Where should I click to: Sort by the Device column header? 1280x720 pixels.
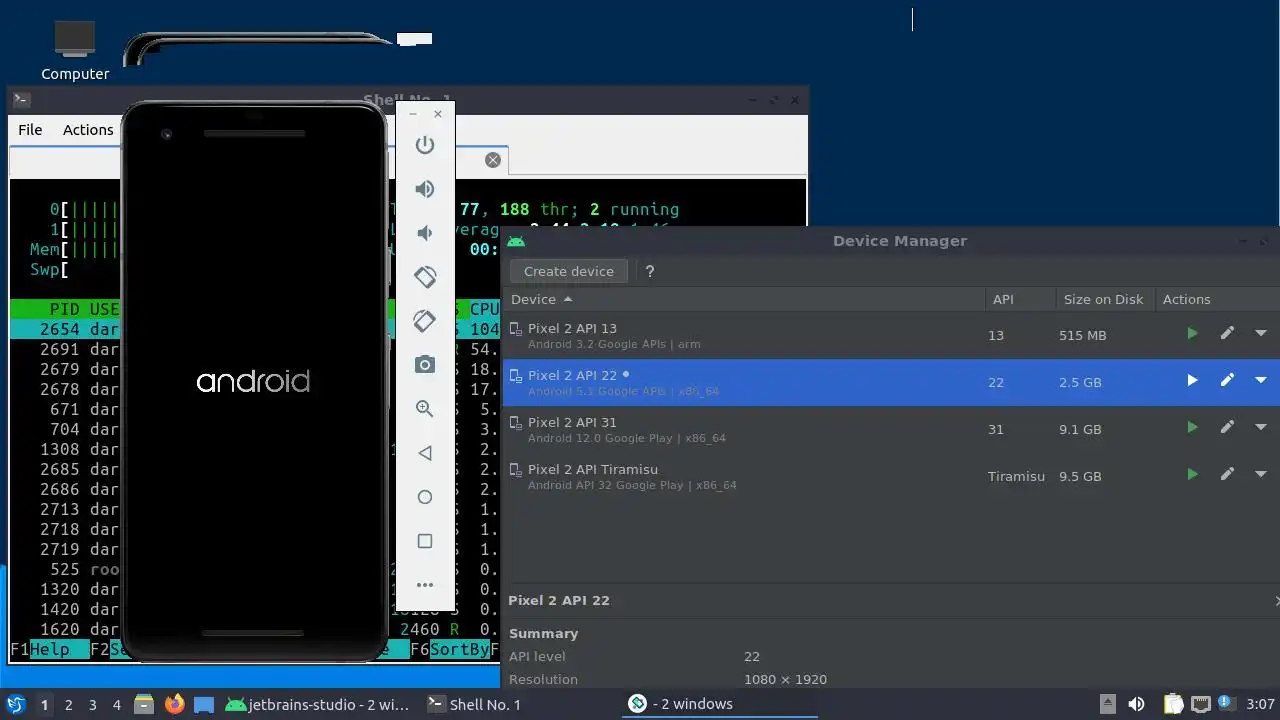pos(743,299)
